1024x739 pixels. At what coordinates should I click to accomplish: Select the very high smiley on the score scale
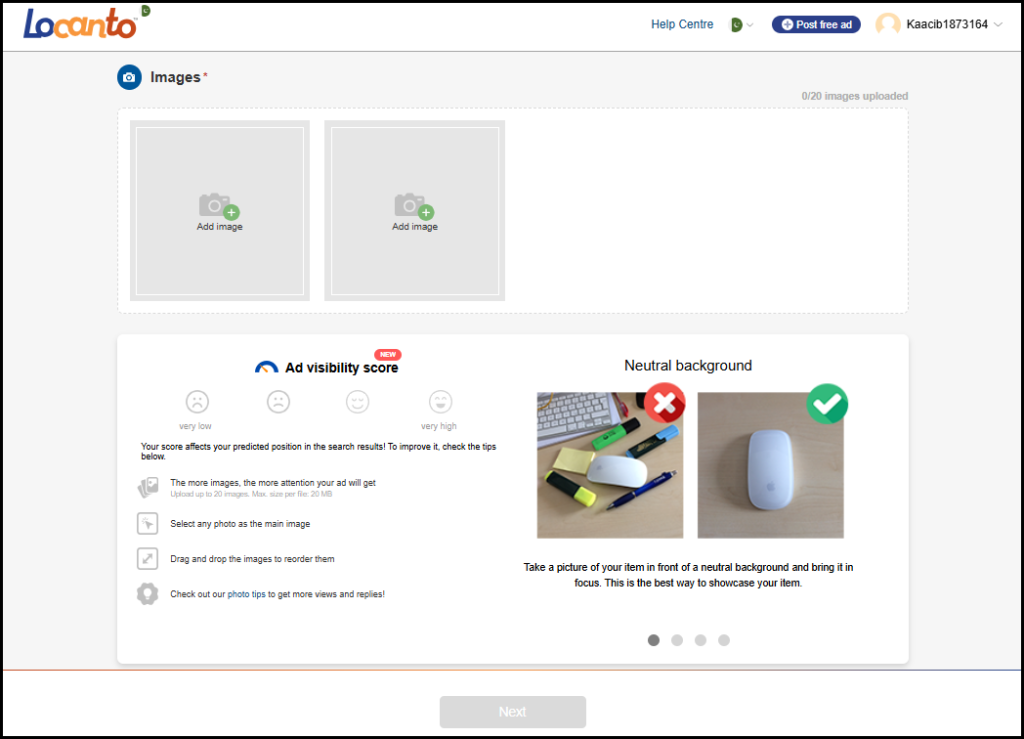[x=439, y=401]
